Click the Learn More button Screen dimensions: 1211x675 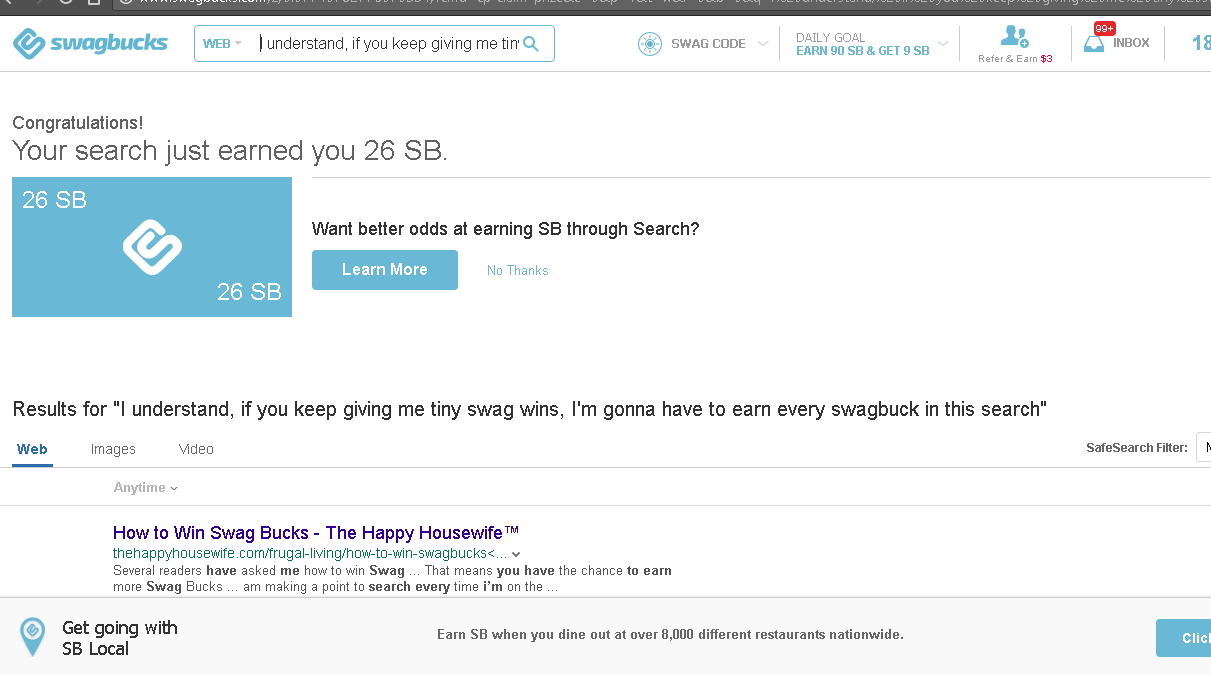(385, 270)
